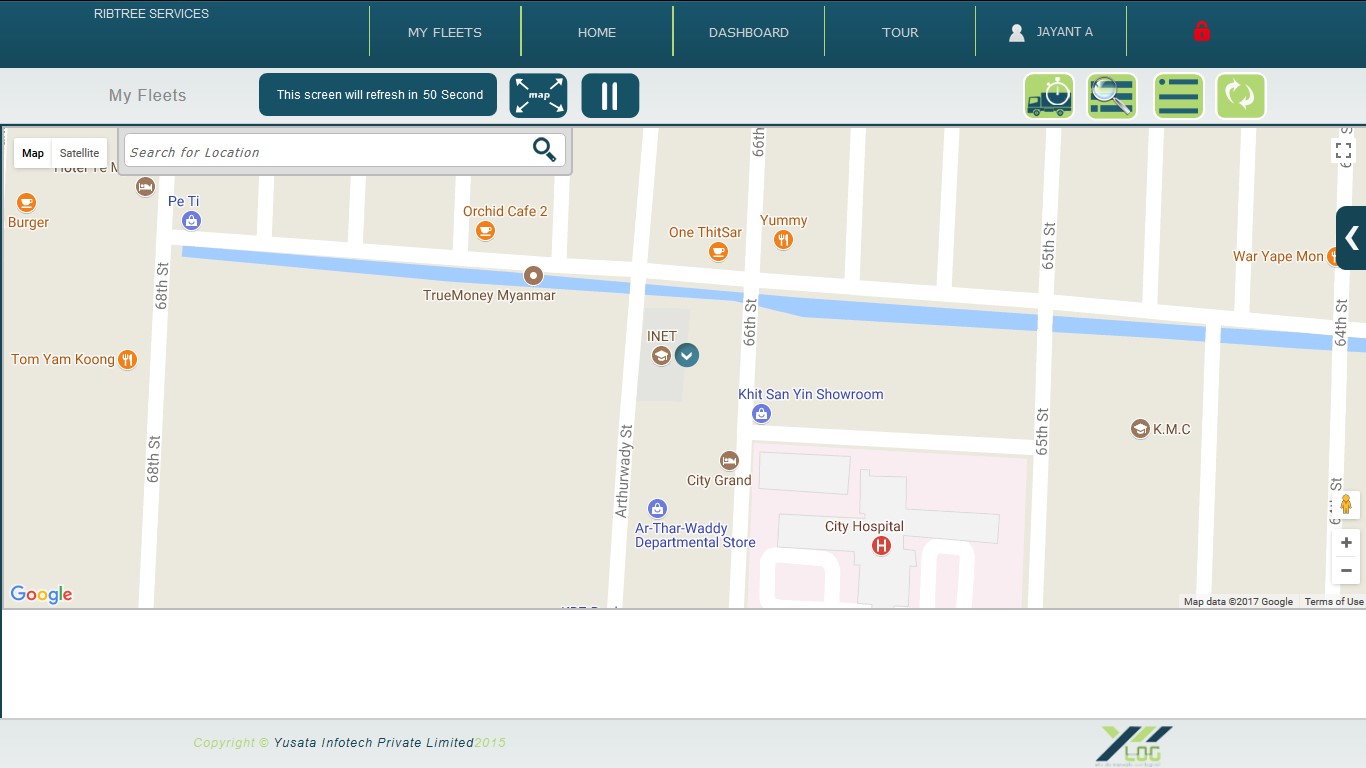Image resolution: width=1366 pixels, height=768 pixels.
Task: Open Terms of Use link
Action: (x=1334, y=601)
